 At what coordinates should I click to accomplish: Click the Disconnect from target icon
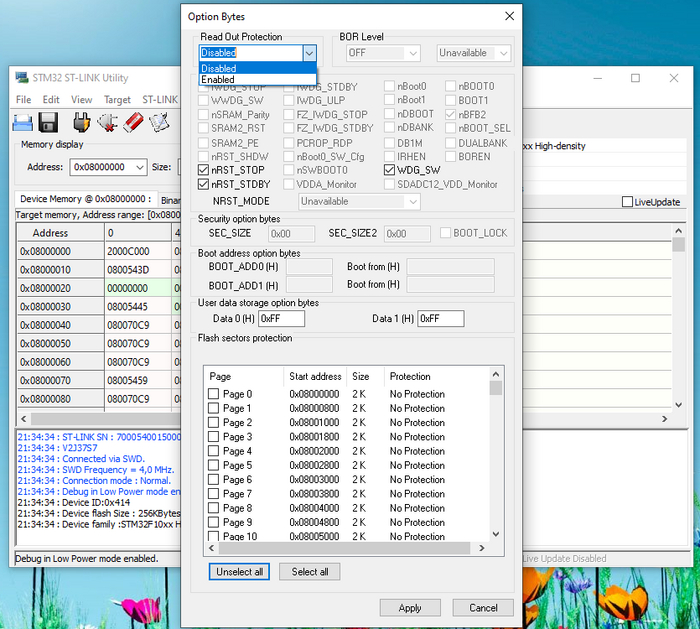(108, 122)
